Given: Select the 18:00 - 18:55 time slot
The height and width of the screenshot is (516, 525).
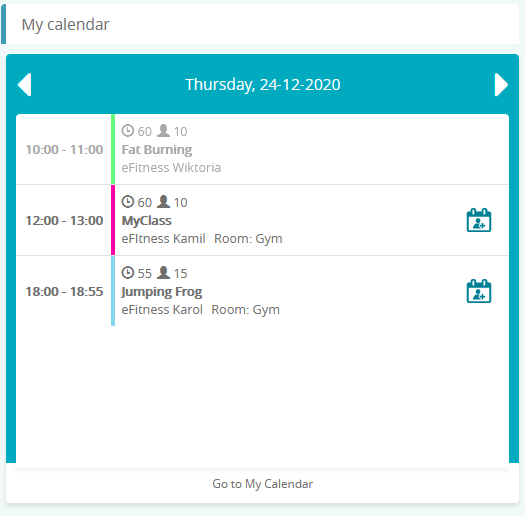Looking at the screenshot, I should [x=64, y=291].
